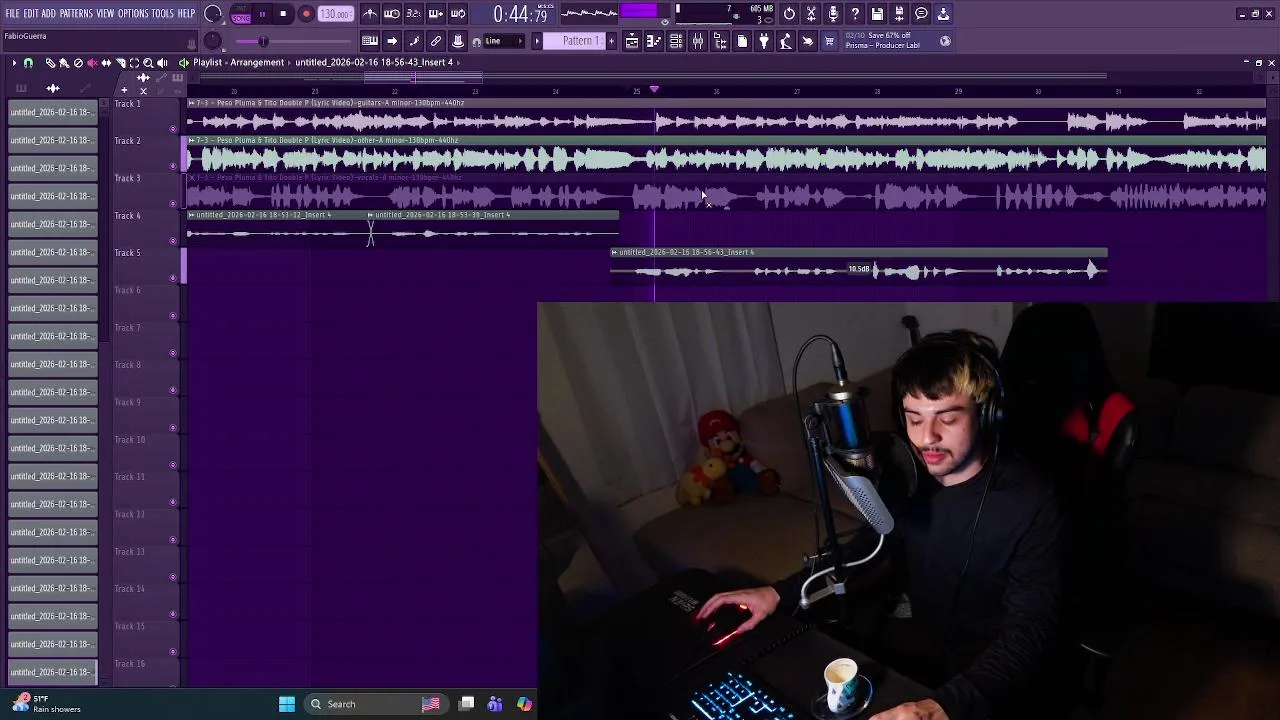Click the Stop playback button

click(283, 14)
